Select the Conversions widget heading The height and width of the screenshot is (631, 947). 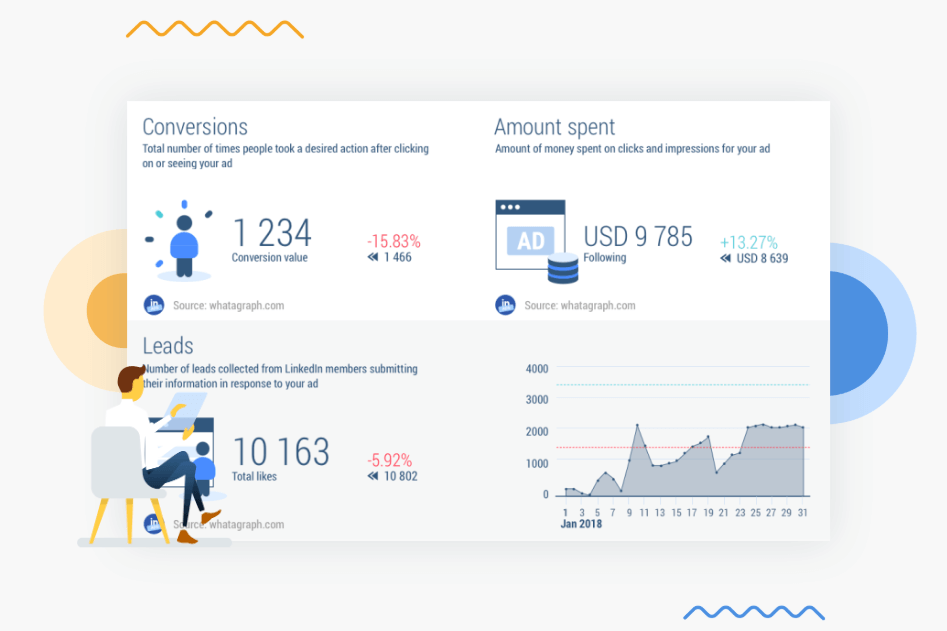(x=195, y=127)
